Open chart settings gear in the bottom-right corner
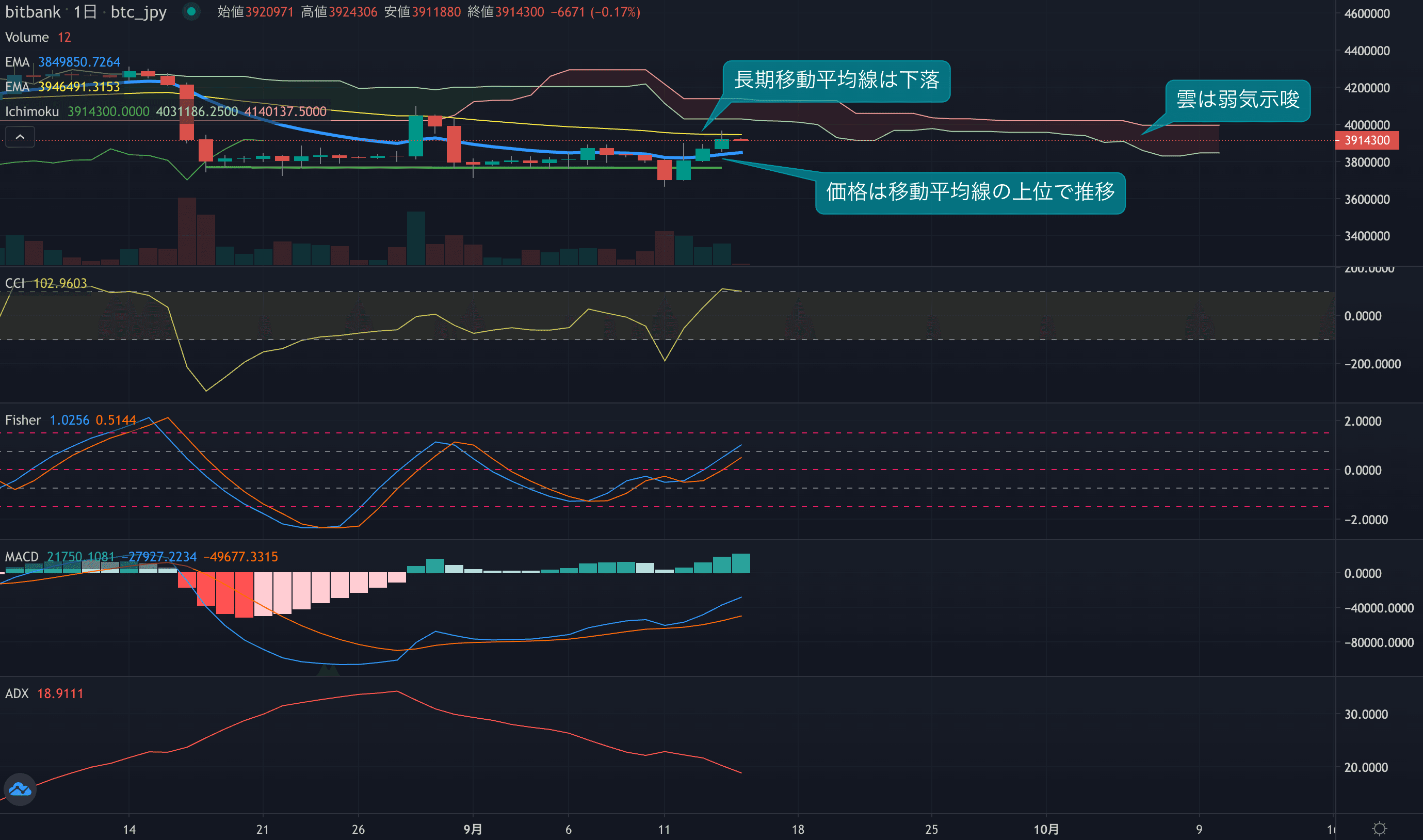This screenshot has width=1423, height=840. [x=1380, y=829]
